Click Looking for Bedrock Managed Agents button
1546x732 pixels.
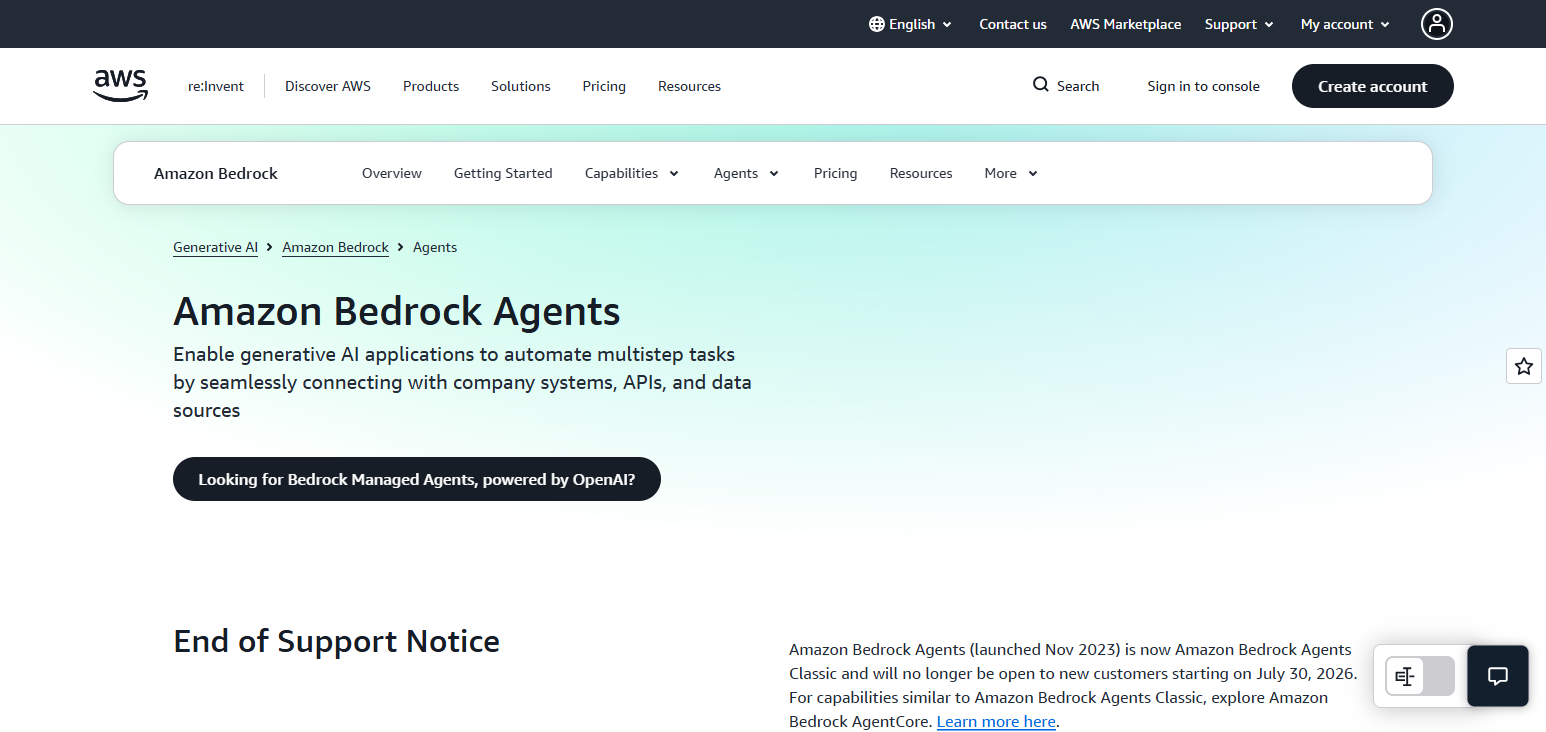pyautogui.click(x=417, y=479)
